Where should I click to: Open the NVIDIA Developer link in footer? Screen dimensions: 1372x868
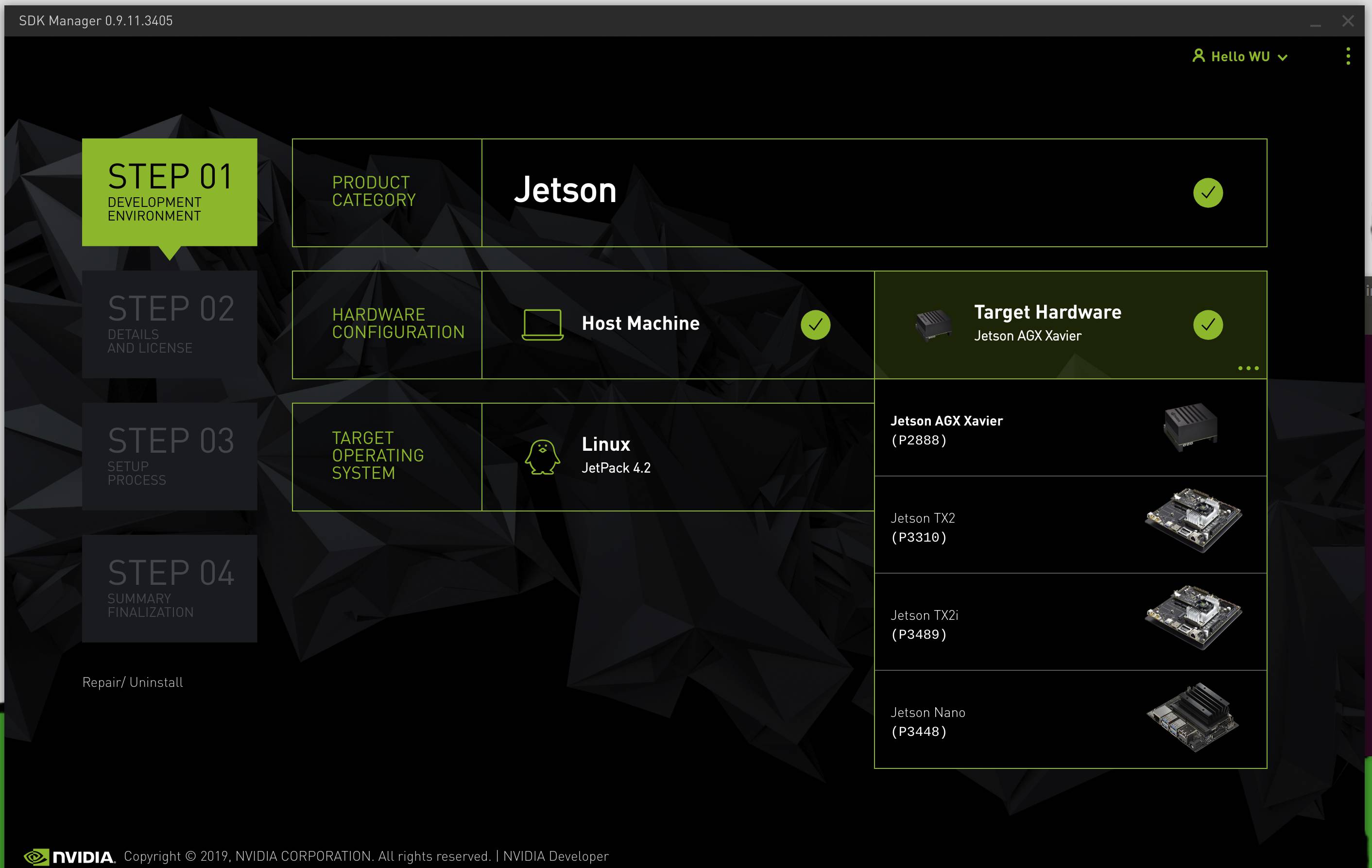point(555,856)
